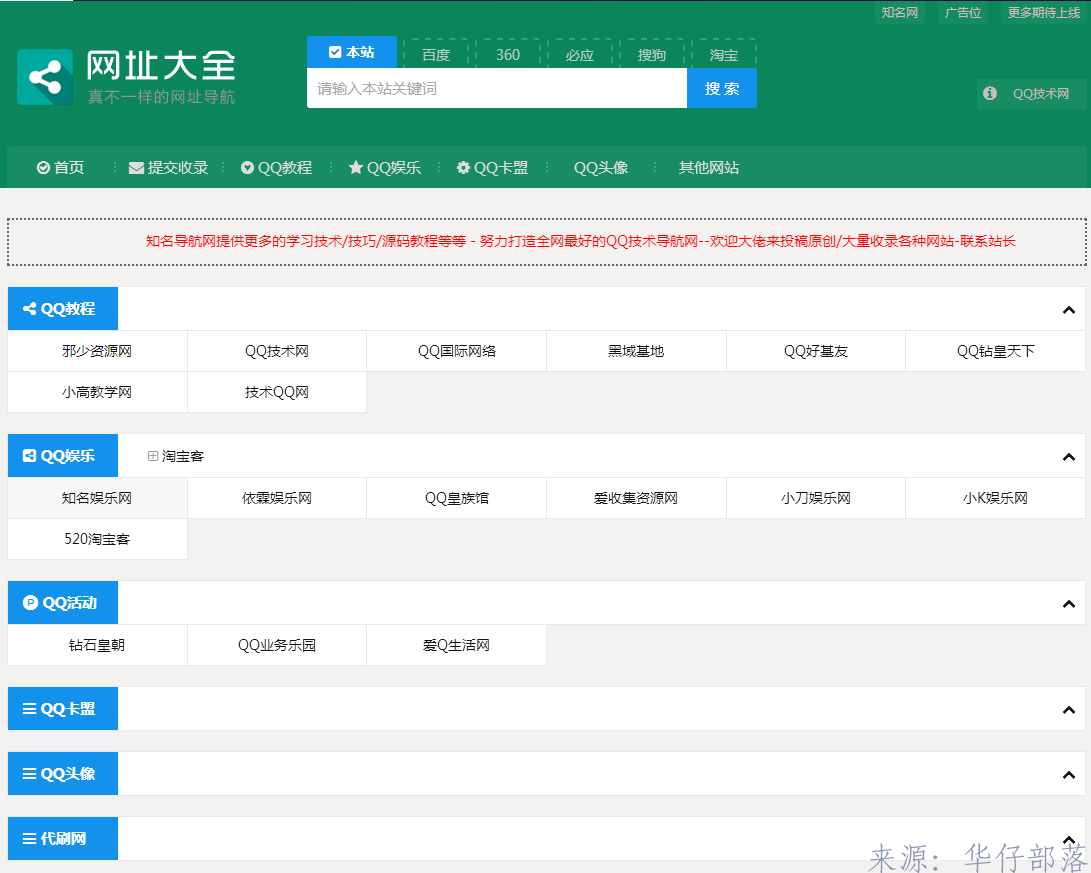Image resolution: width=1091 pixels, height=873 pixels.
Task: Open the QQ业务乐园 link
Action: pyautogui.click(x=277, y=646)
